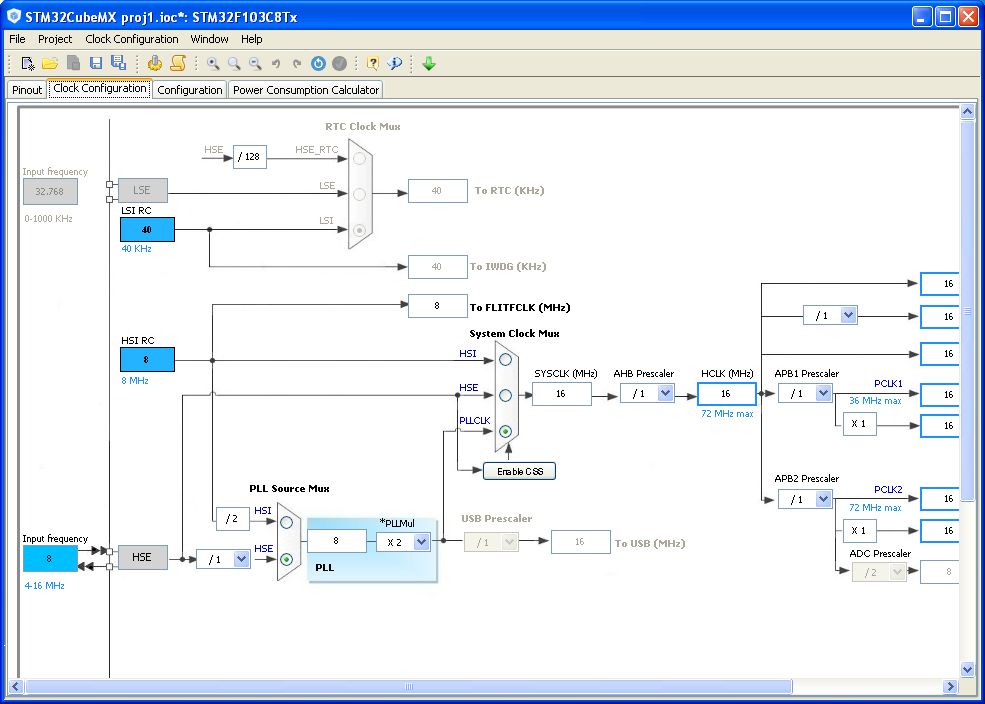Click the HCLK (MHz) value field
The image size is (985, 704).
[726, 394]
